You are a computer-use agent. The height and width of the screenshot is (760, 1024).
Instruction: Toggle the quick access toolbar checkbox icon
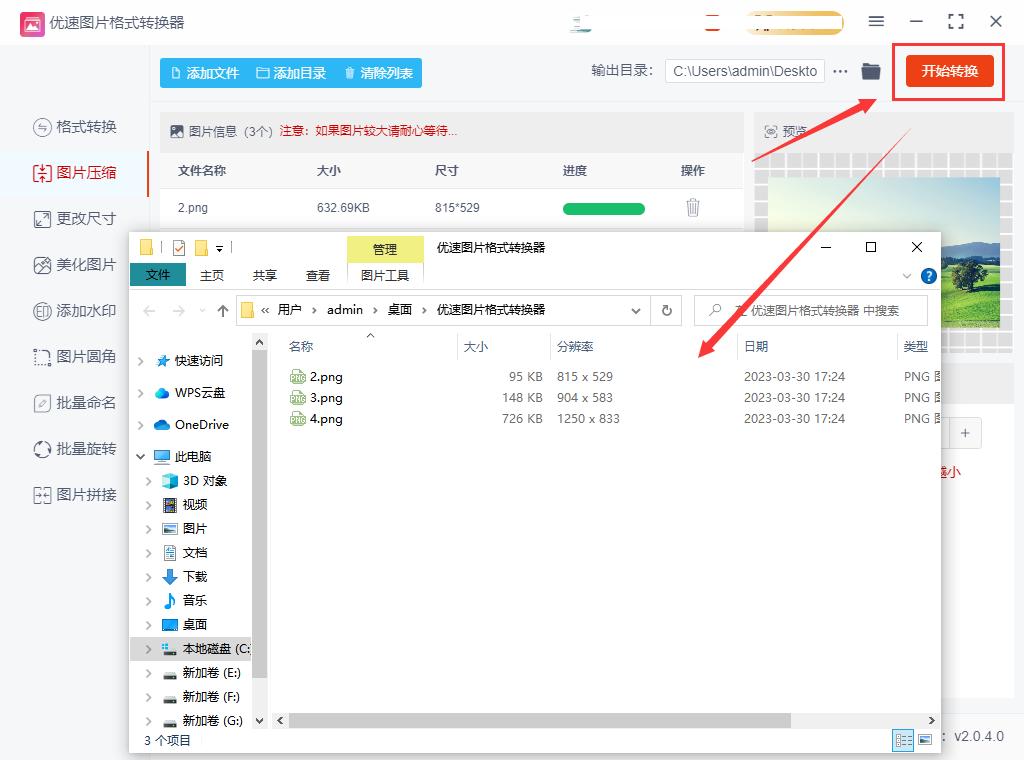181,248
